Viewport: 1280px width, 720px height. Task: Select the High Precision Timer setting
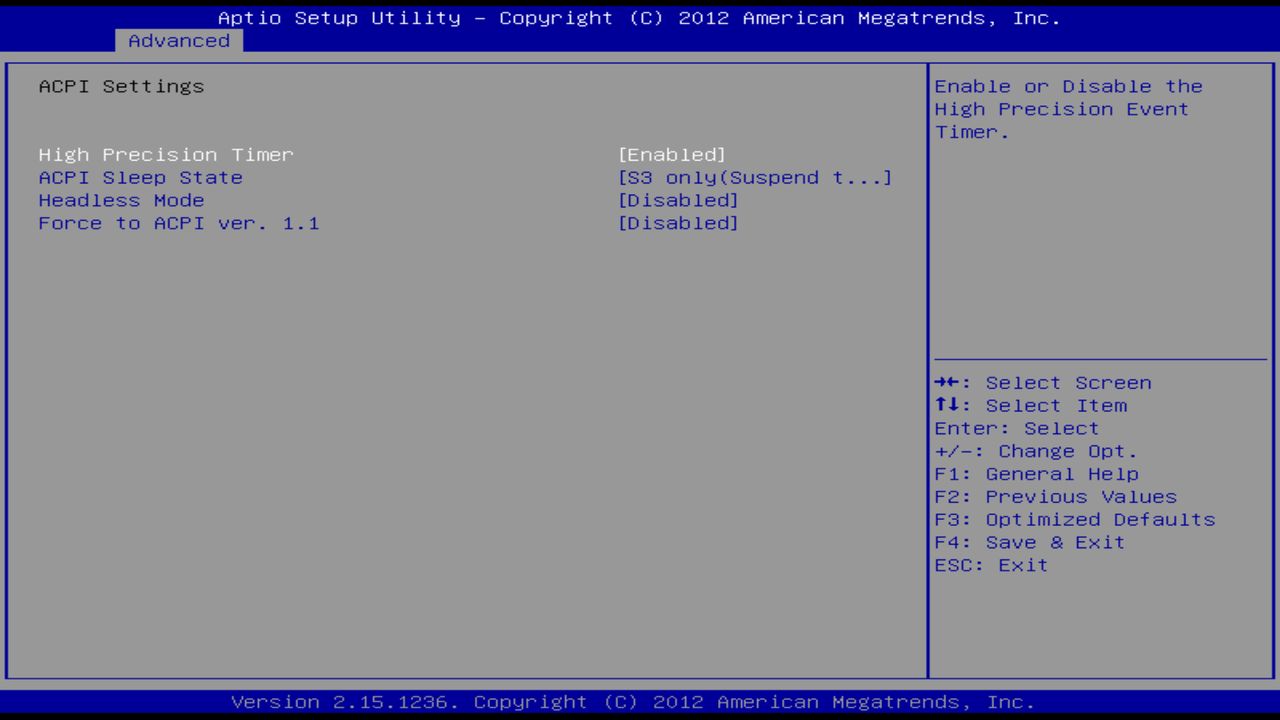[165, 154]
